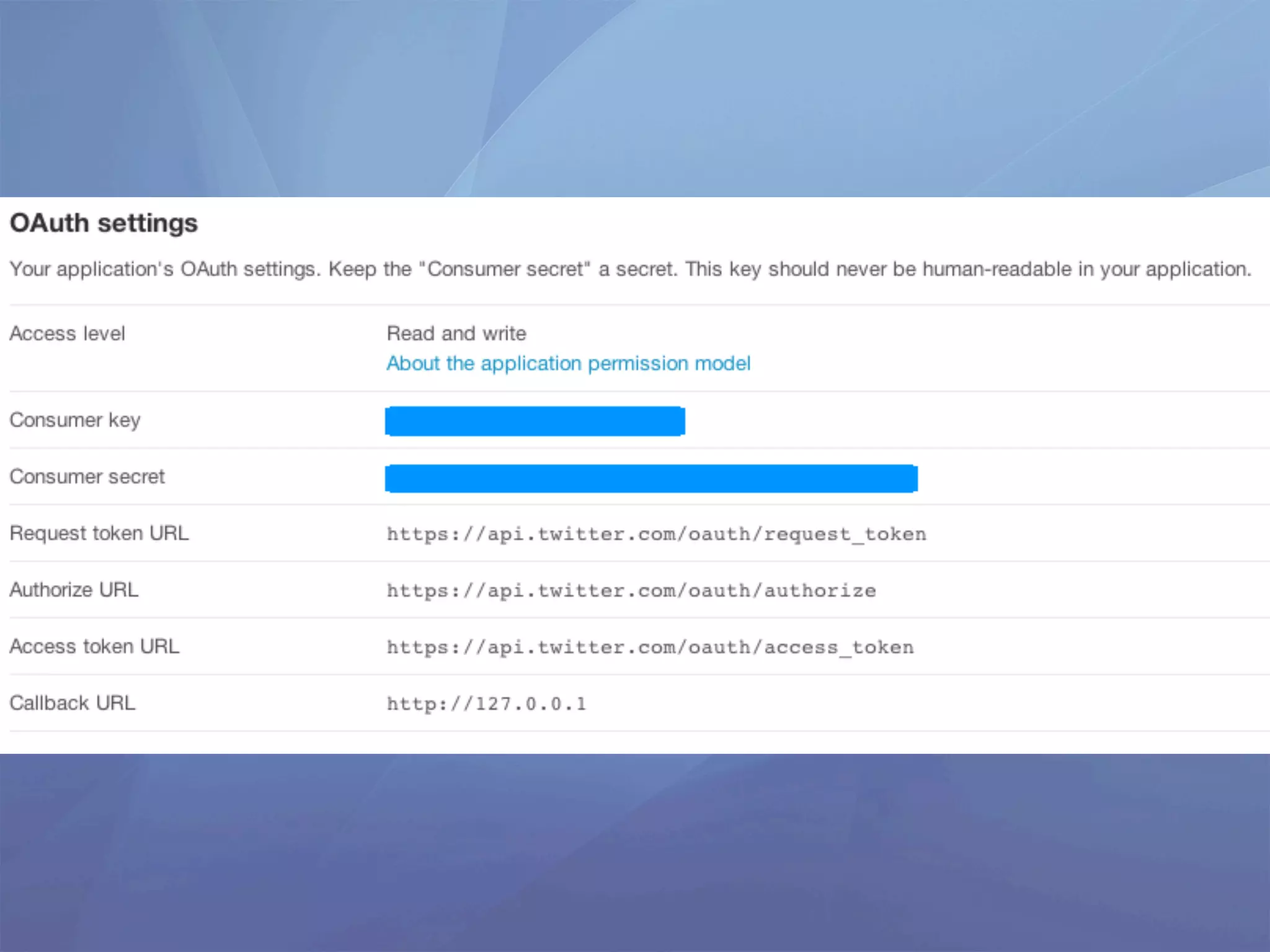Click the Consumer key label
The image size is (1270, 952).
point(75,420)
